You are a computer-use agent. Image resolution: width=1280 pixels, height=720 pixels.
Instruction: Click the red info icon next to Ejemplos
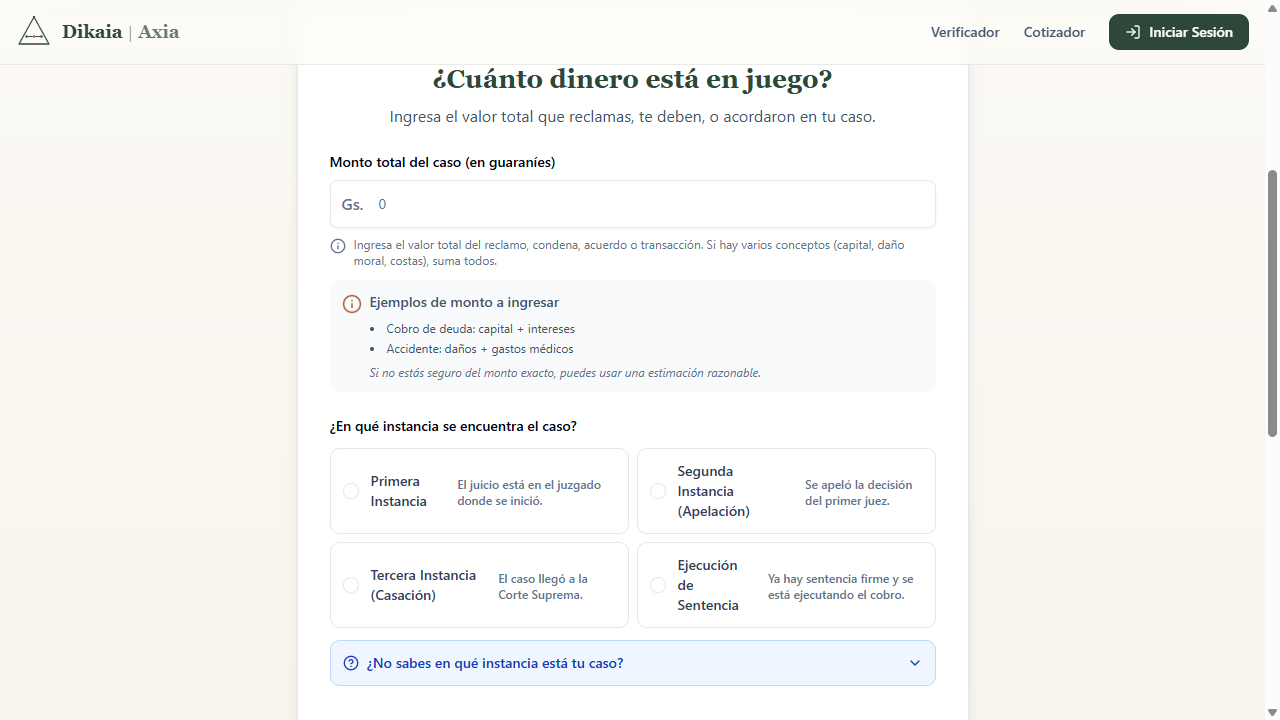pyautogui.click(x=352, y=303)
